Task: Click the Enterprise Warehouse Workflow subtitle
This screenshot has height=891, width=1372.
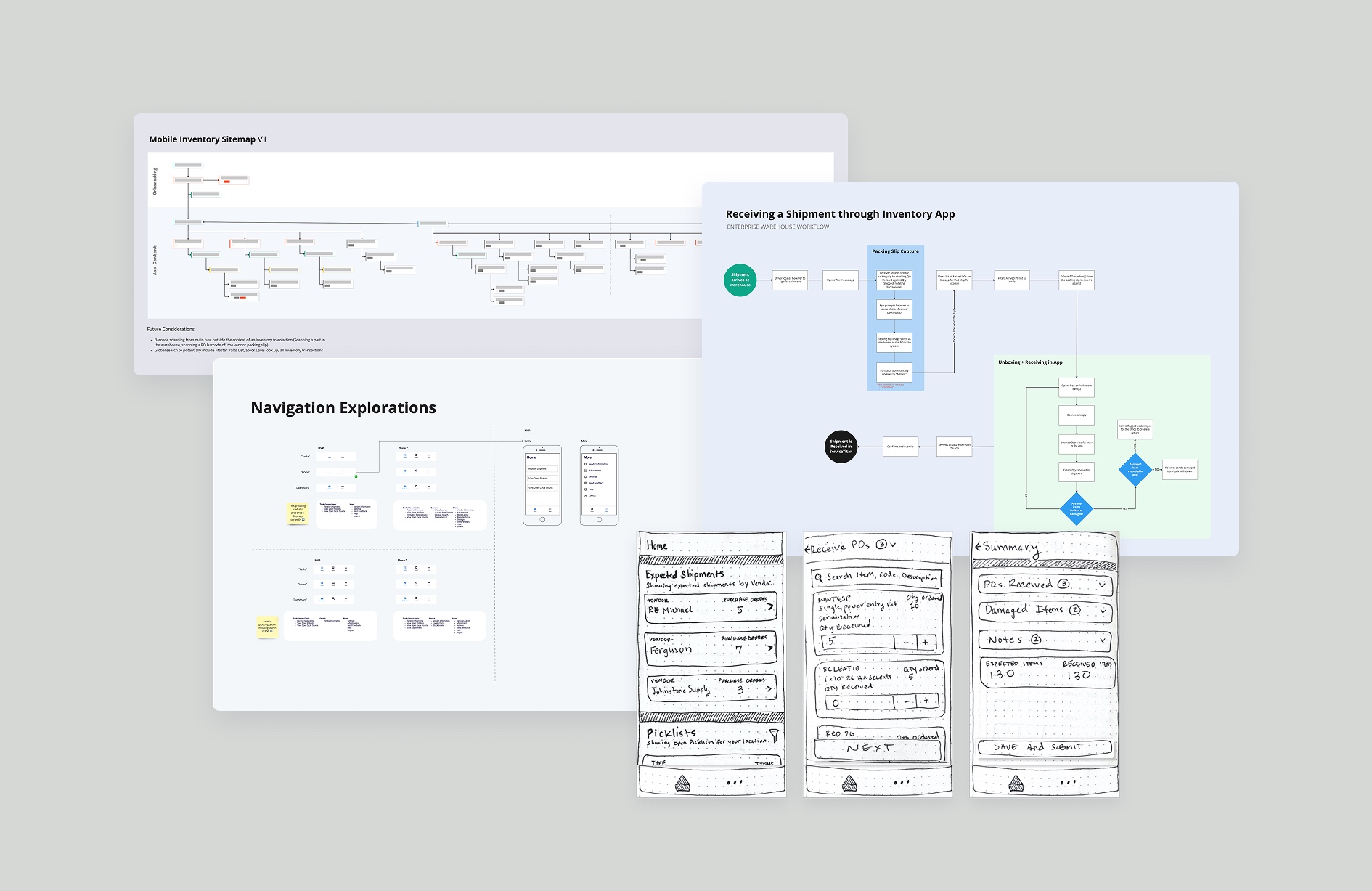Action: [777, 227]
